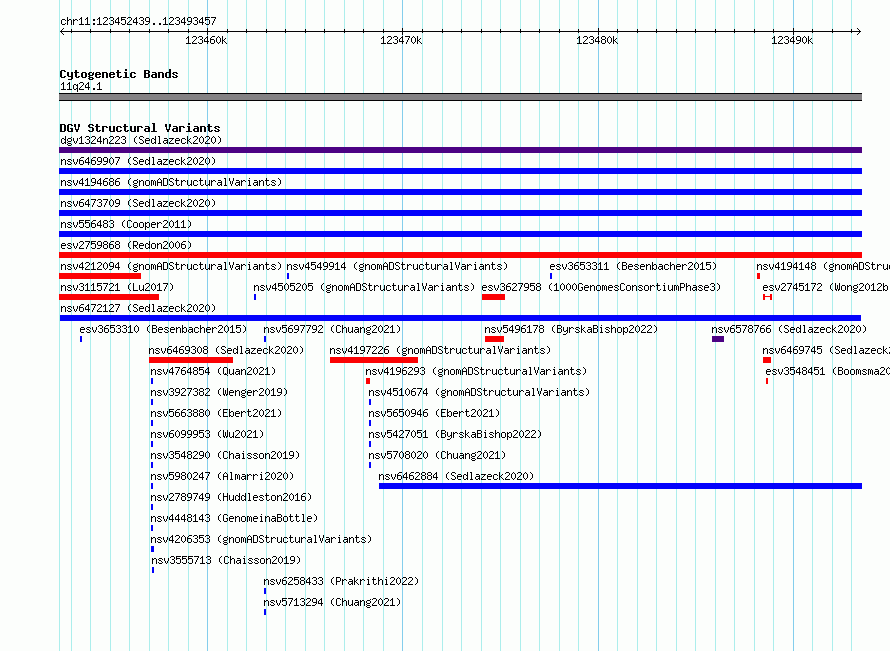Select nsv4448143 (GenomeinaBottle) label
The width and height of the screenshot is (890, 651).
pyautogui.click(x=234, y=518)
